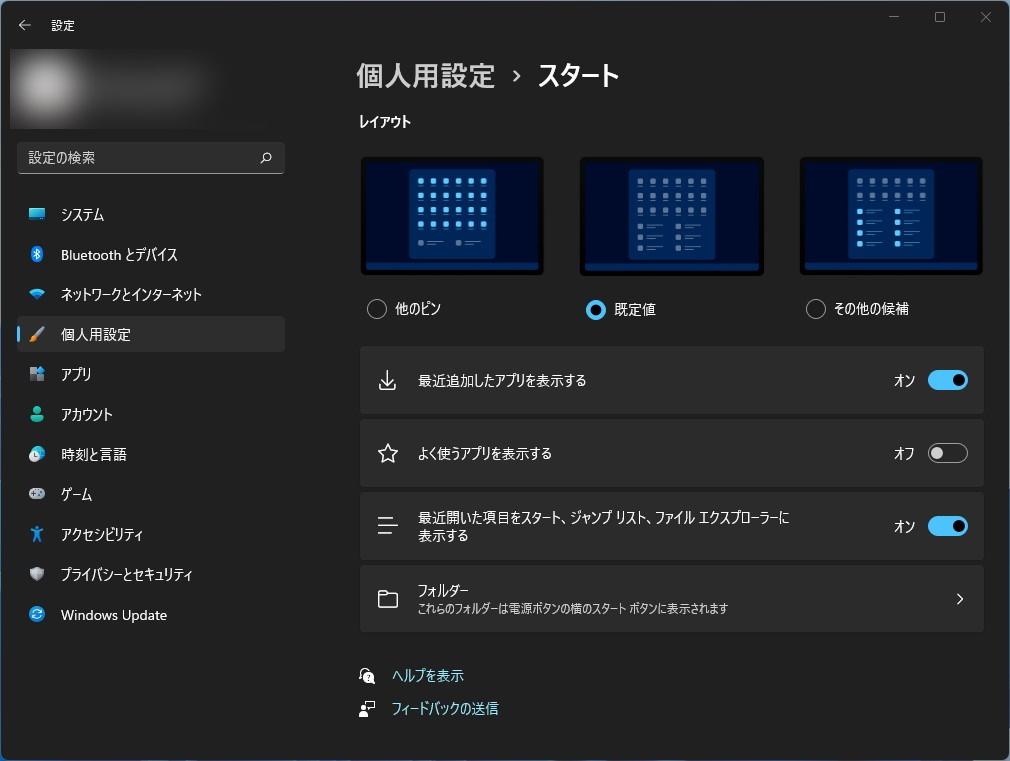
Task: Click the star icon beside よく使うアプリを表示する
Action: coord(388,453)
